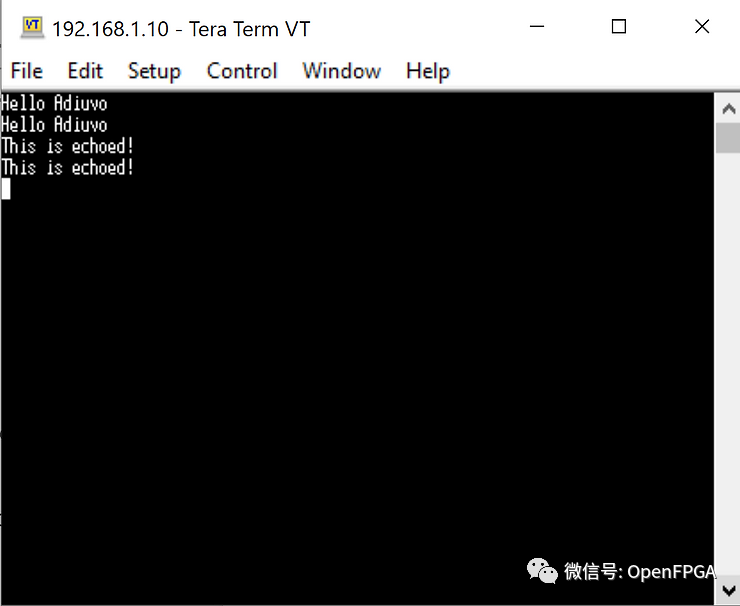Open the Help menu
Viewport: 740px width, 606px height.
pyautogui.click(x=427, y=71)
